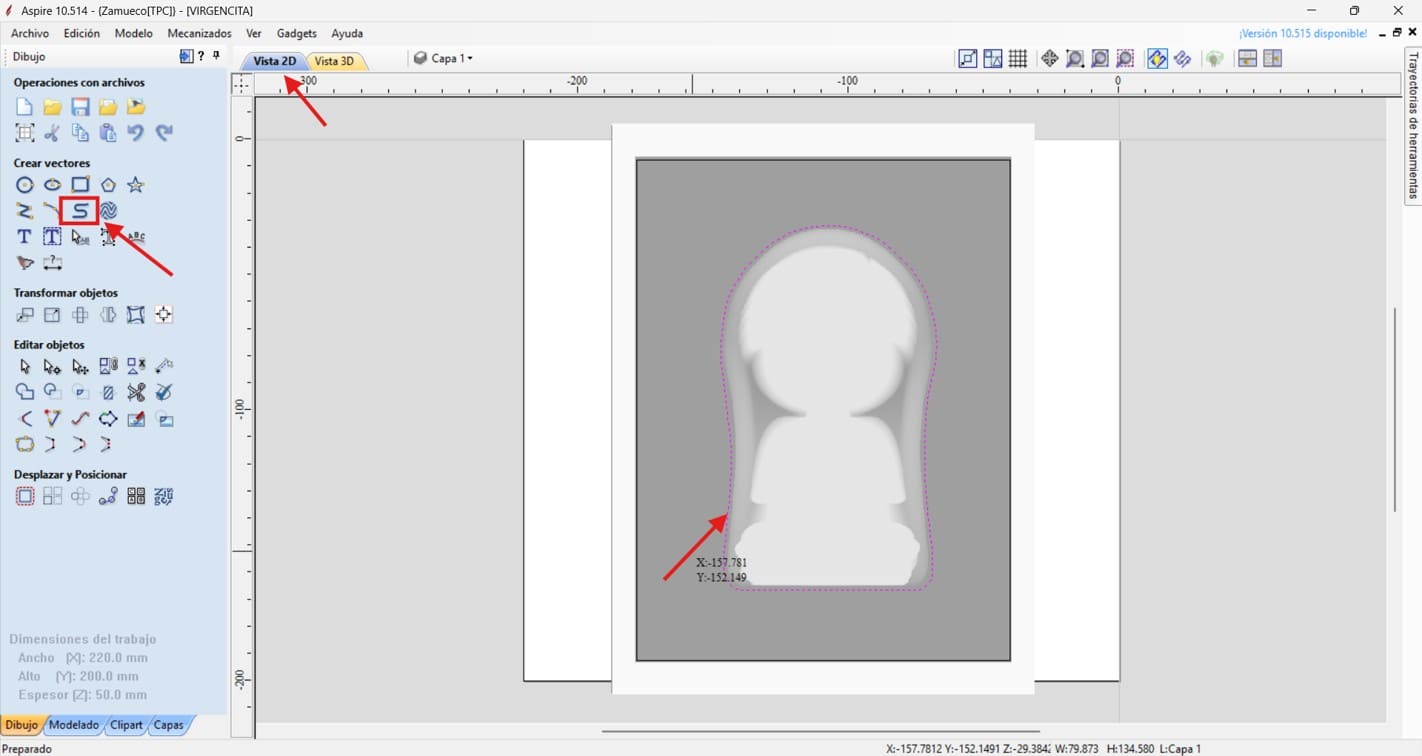
Task: Open the Capa 1 layer dropdown
Action: point(444,59)
